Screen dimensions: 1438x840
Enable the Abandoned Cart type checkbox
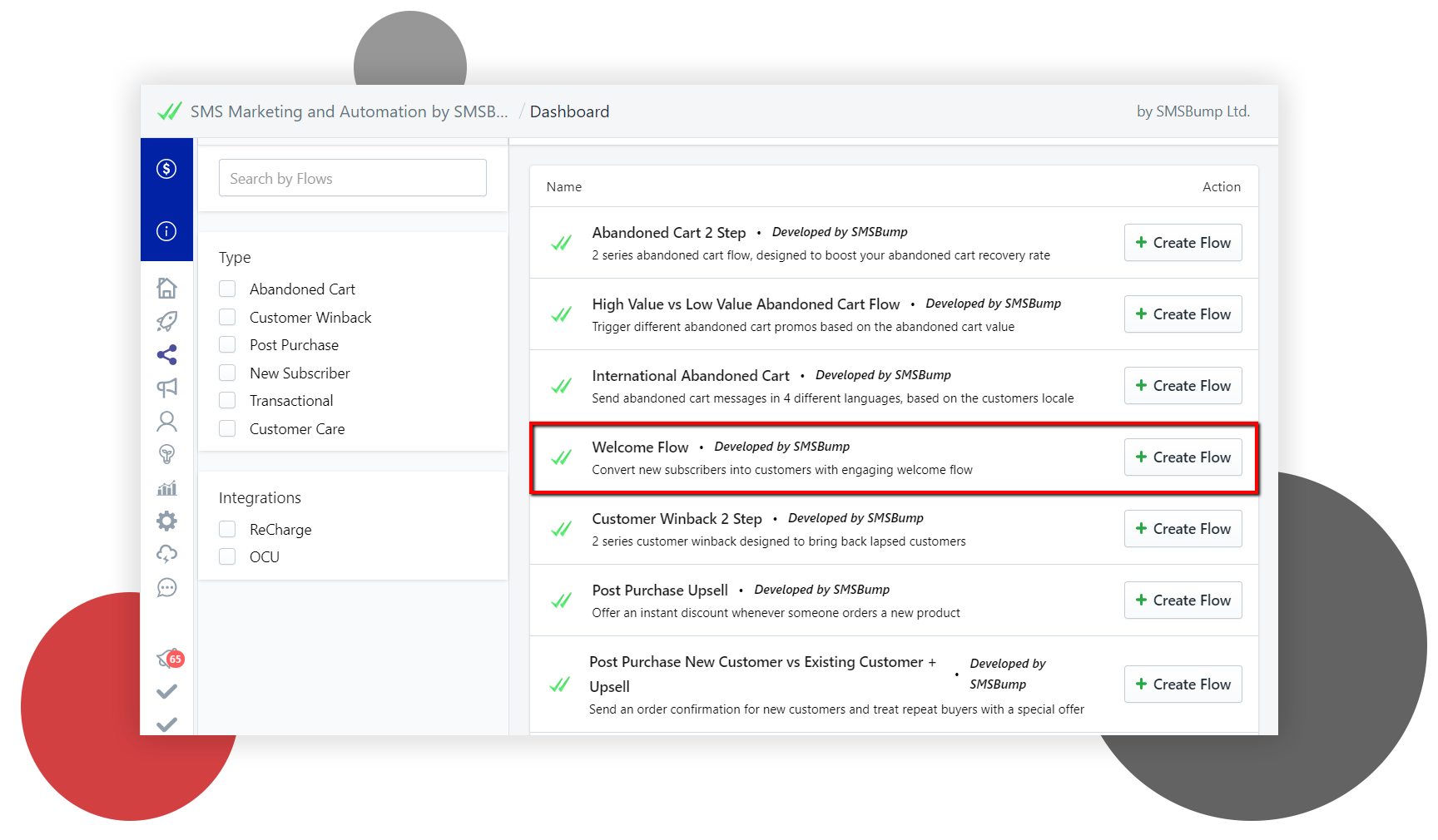(227, 289)
